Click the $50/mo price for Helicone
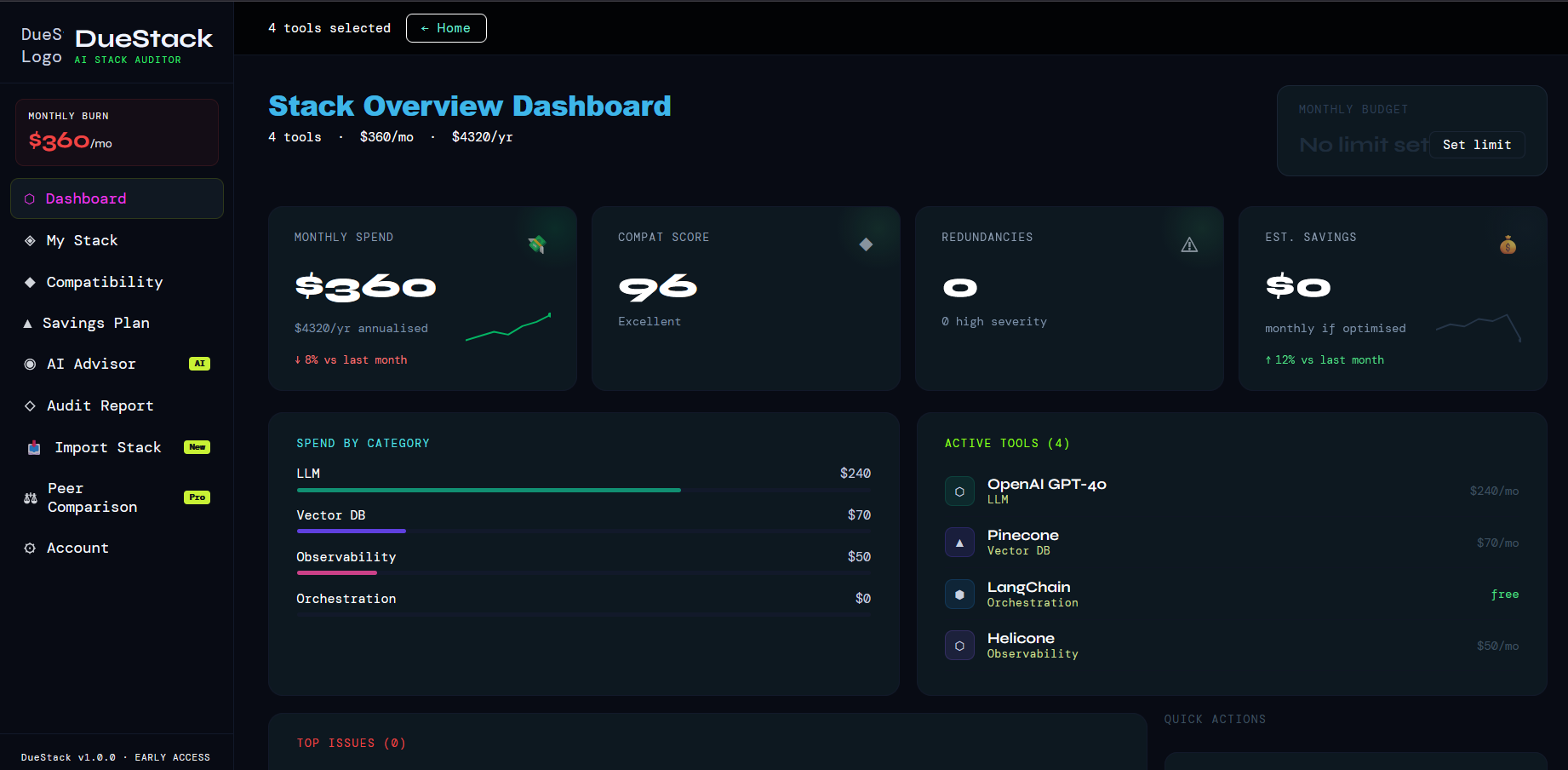Screen dimensions: 1568x770 1497,646
